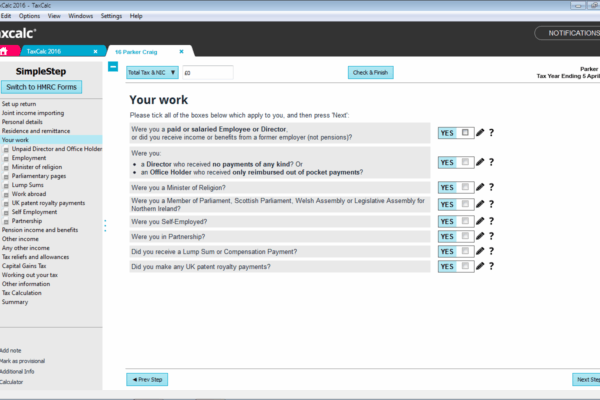
Task: Close the TaxCalc 2016 tab
Action: click(95, 50)
